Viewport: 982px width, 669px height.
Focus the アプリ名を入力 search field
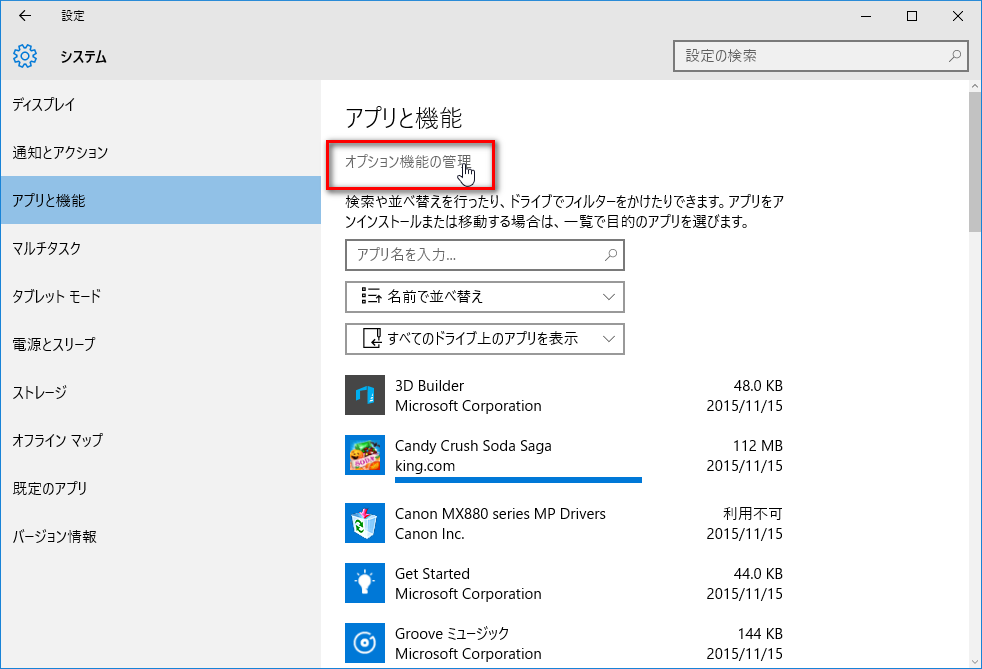click(485, 255)
